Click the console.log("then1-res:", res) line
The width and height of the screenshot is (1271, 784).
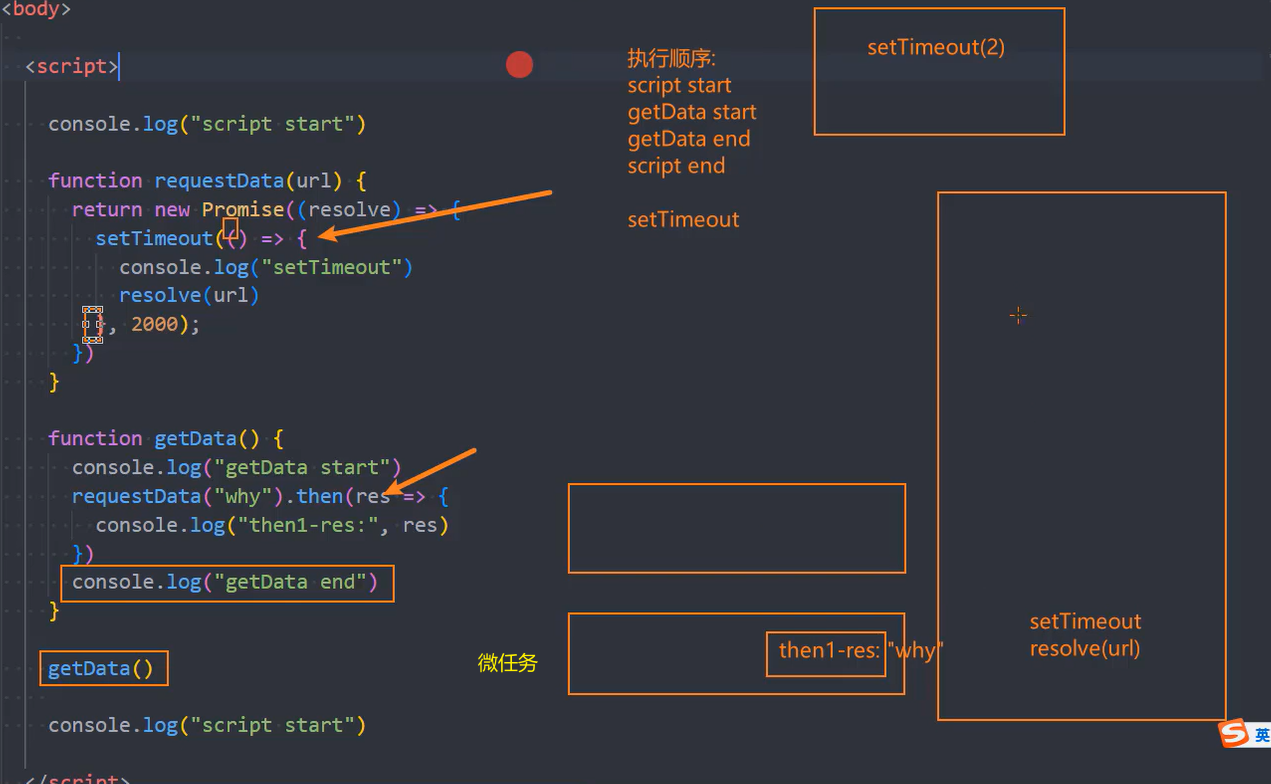pos(272,524)
